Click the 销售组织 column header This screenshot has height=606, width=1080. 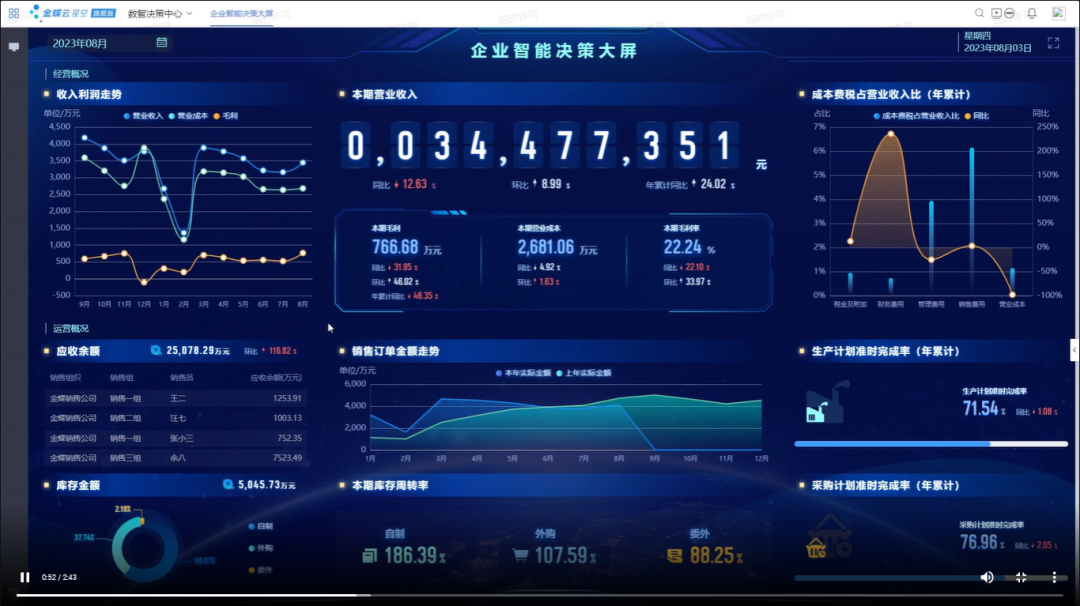tap(65, 377)
